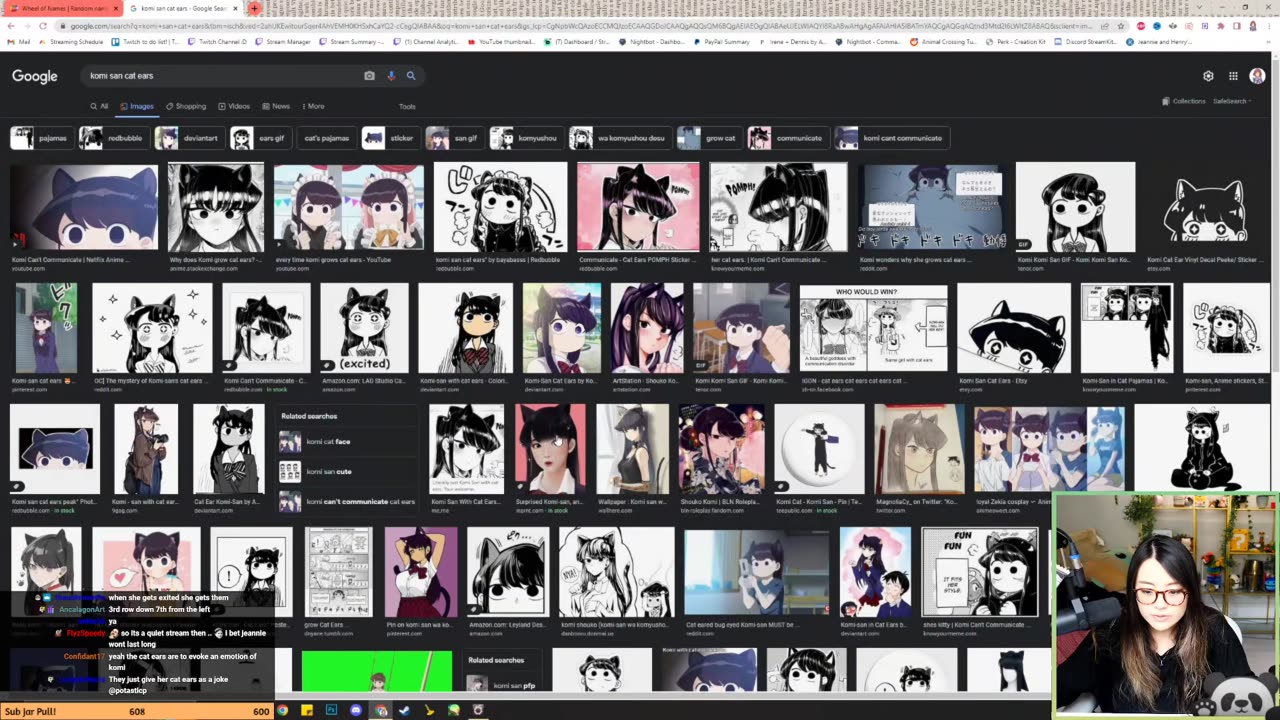Filter by the ears gif chip
Viewport: 1280px width, 720px height.
click(x=260, y=138)
